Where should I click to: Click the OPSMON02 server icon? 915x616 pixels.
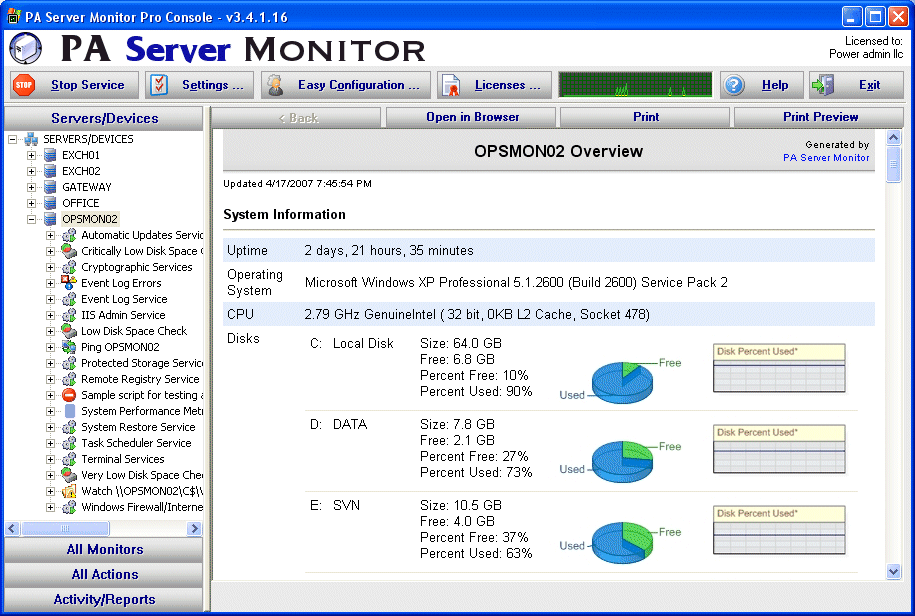click(x=50, y=219)
